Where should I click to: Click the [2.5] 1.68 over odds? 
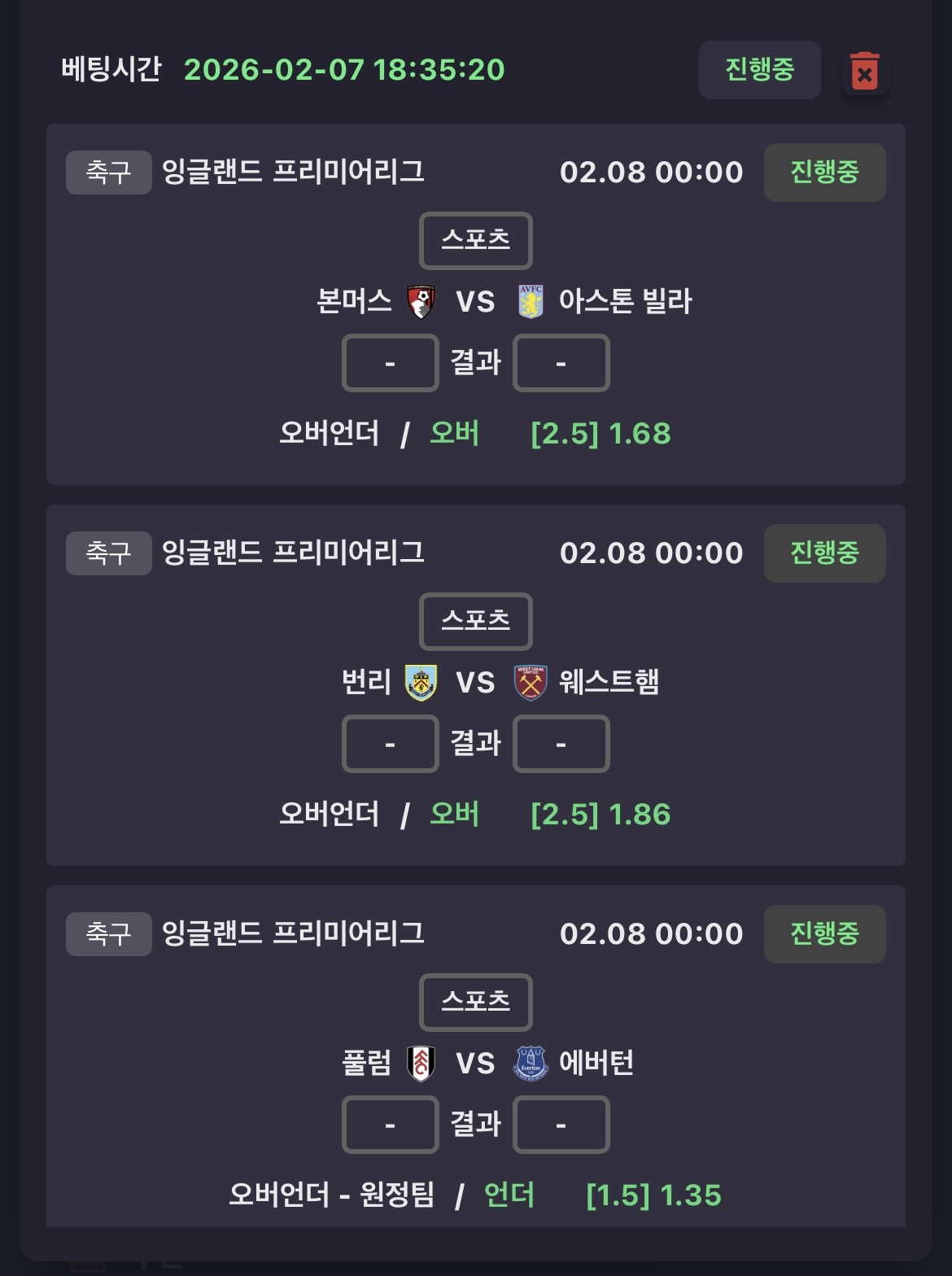600,434
